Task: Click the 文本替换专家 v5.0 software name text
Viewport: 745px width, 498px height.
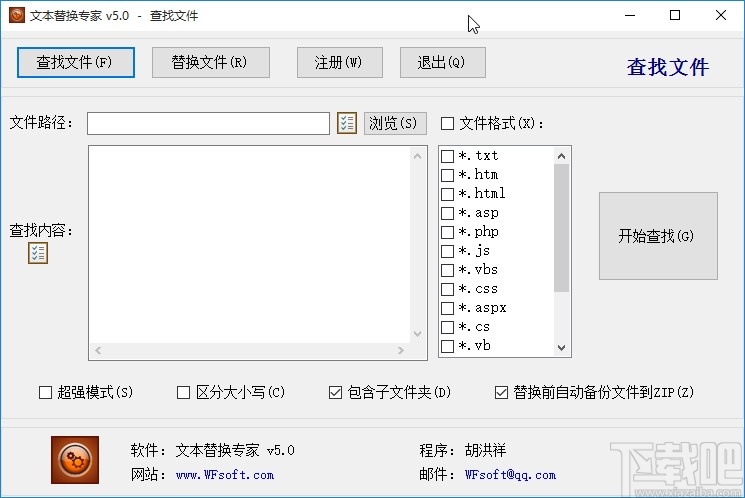Action: point(235,450)
